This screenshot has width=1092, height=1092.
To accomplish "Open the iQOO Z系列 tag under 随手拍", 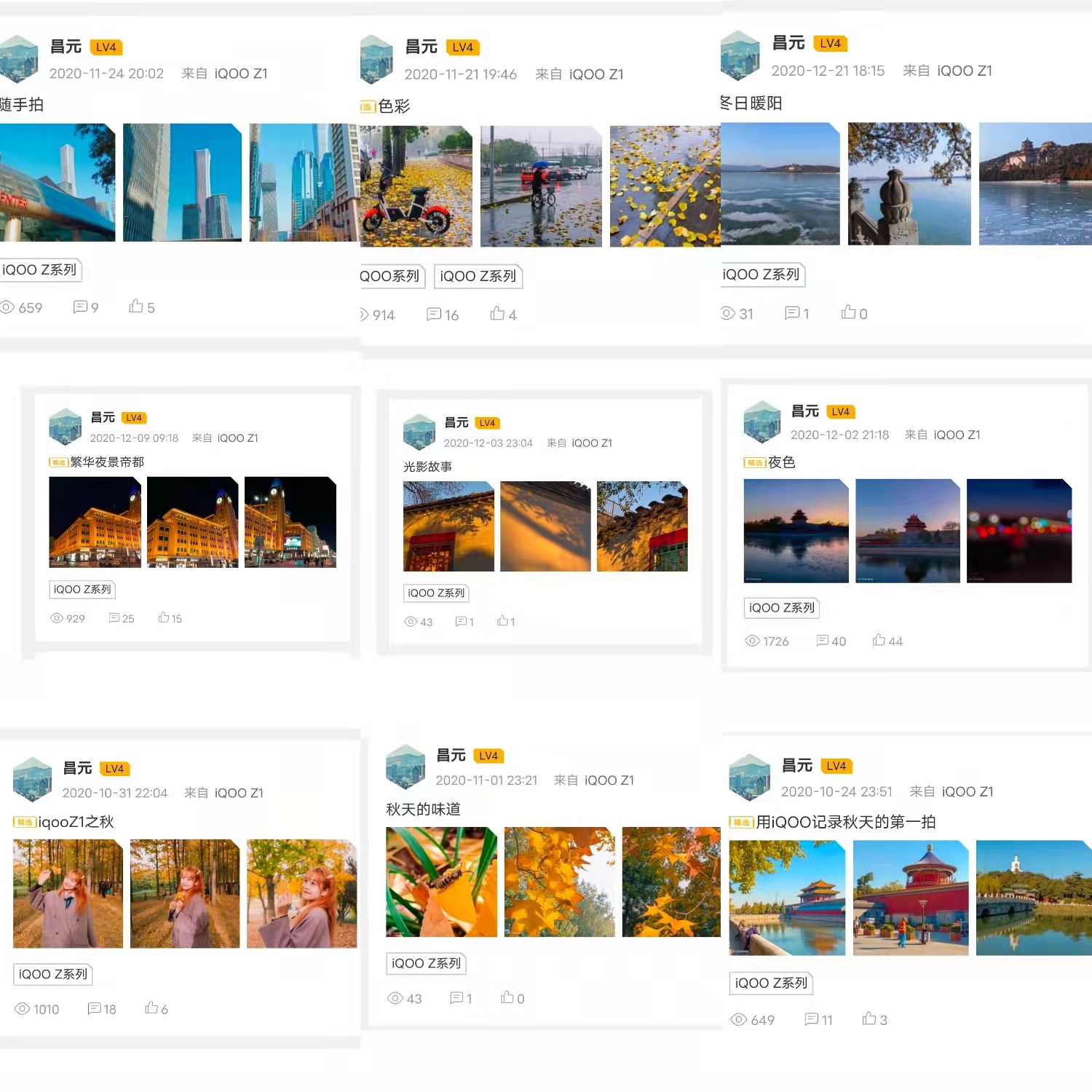I will coord(40,269).
